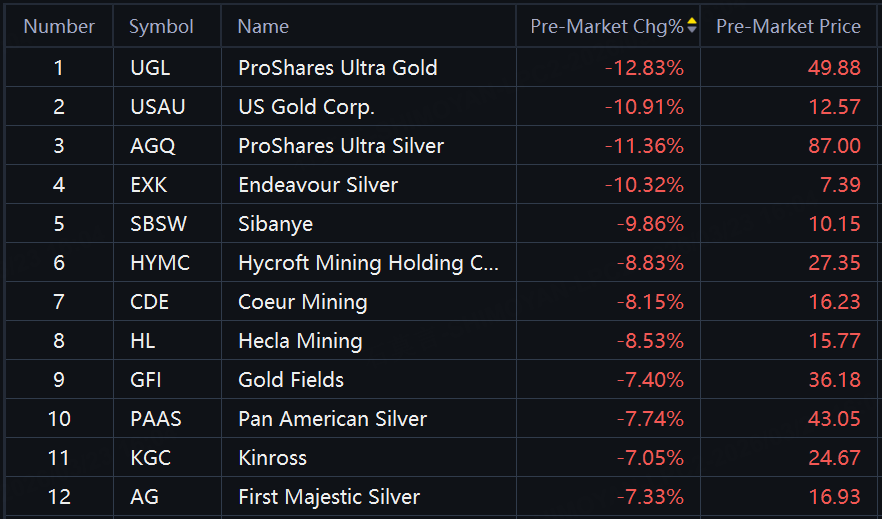Open the Gold Fields row
882x519 pixels.
(x=291, y=380)
